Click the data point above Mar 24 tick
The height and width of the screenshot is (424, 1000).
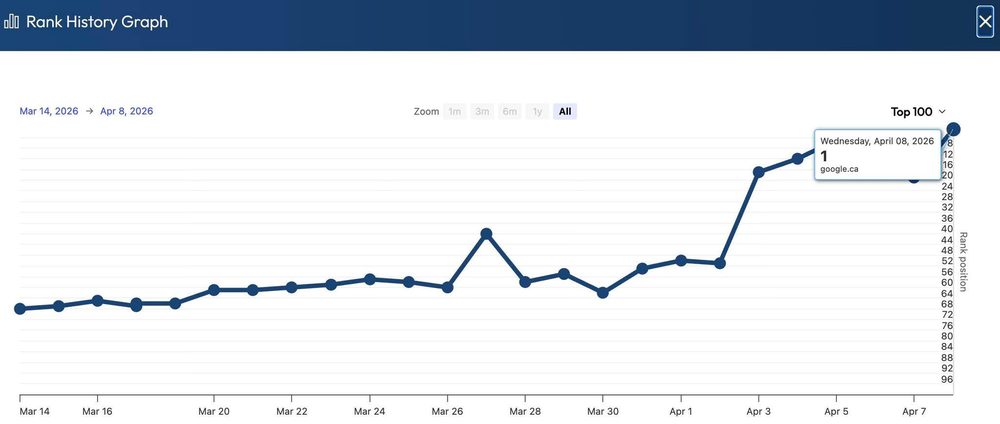pos(369,279)
